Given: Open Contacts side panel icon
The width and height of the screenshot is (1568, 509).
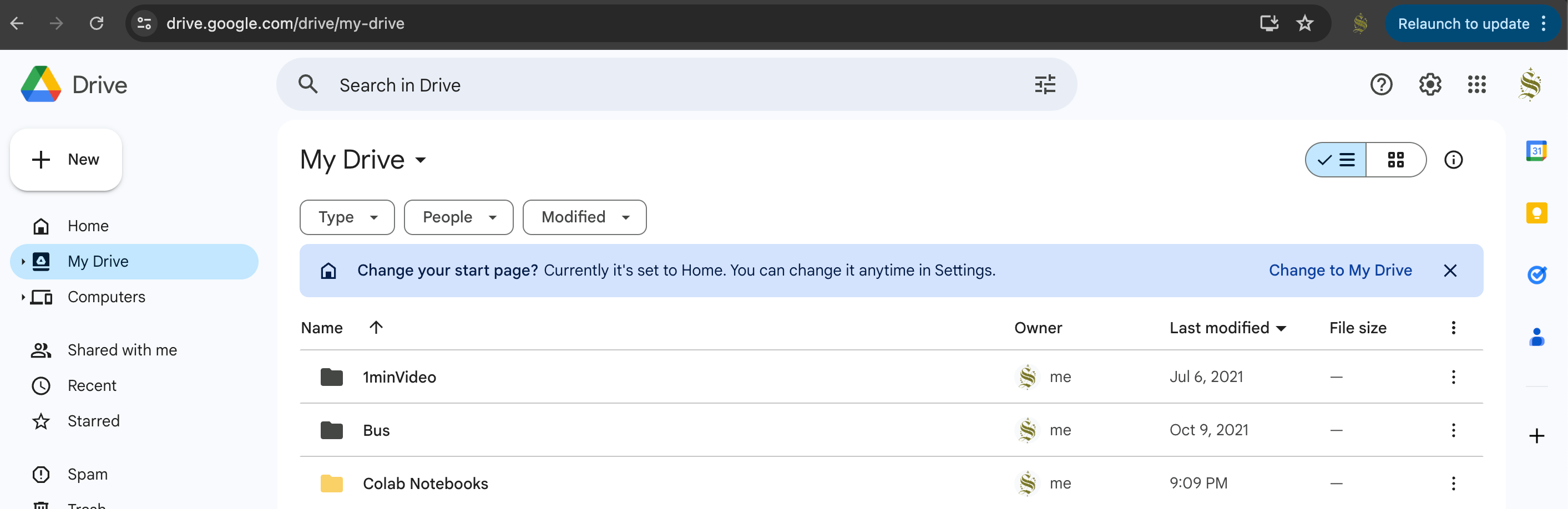Looking at the screenshot, I should pos(1536,337).
